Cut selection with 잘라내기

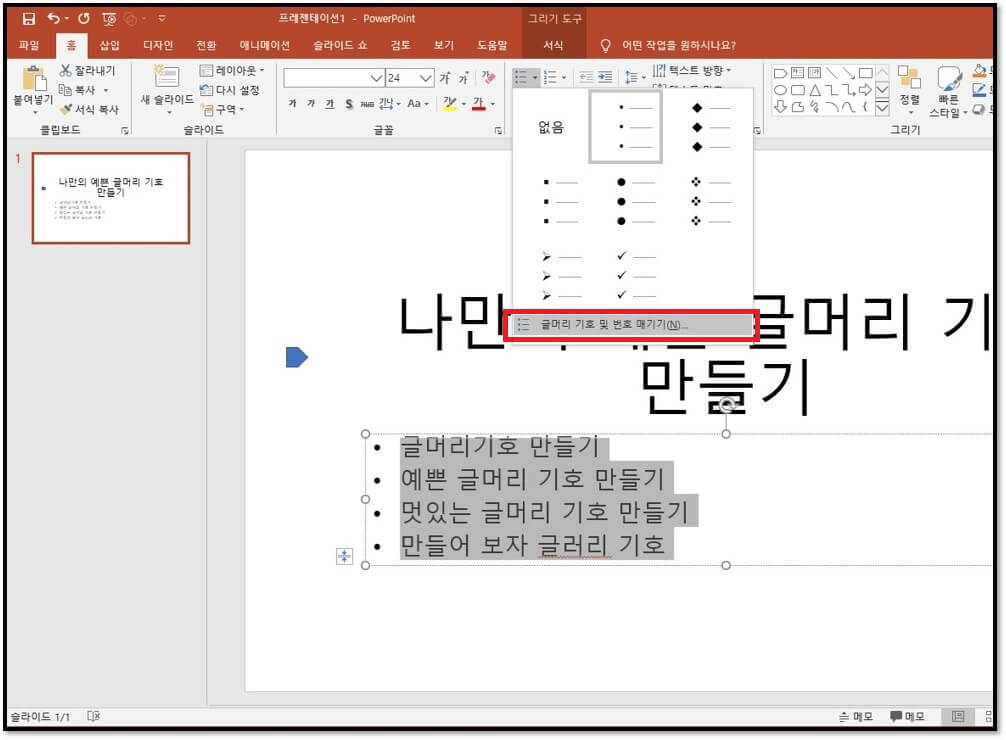pyautogui.click(x=87, y=71)
